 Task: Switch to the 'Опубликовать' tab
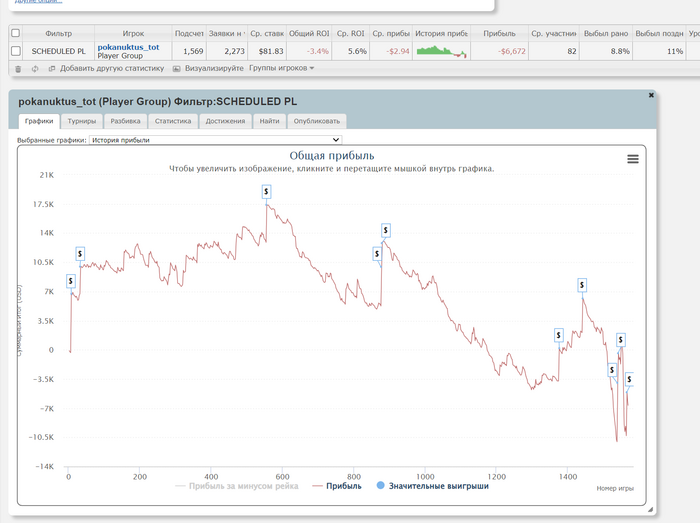(317, 121)
